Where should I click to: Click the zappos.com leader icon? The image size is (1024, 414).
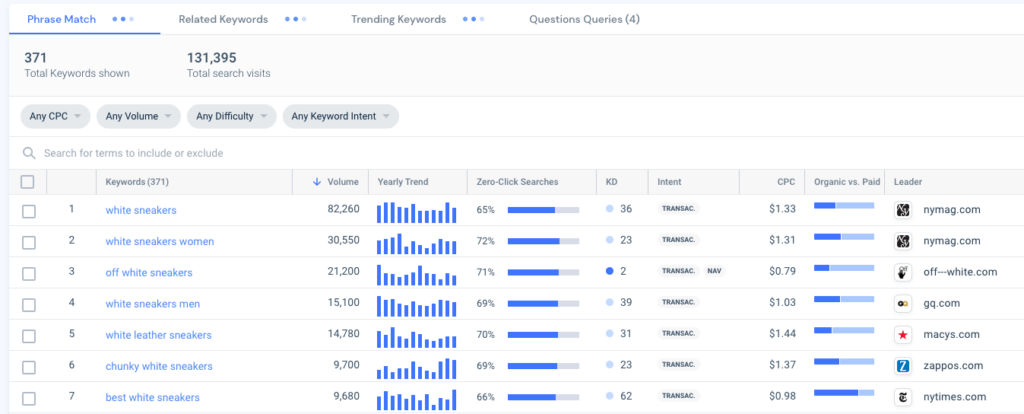[902, 365]
